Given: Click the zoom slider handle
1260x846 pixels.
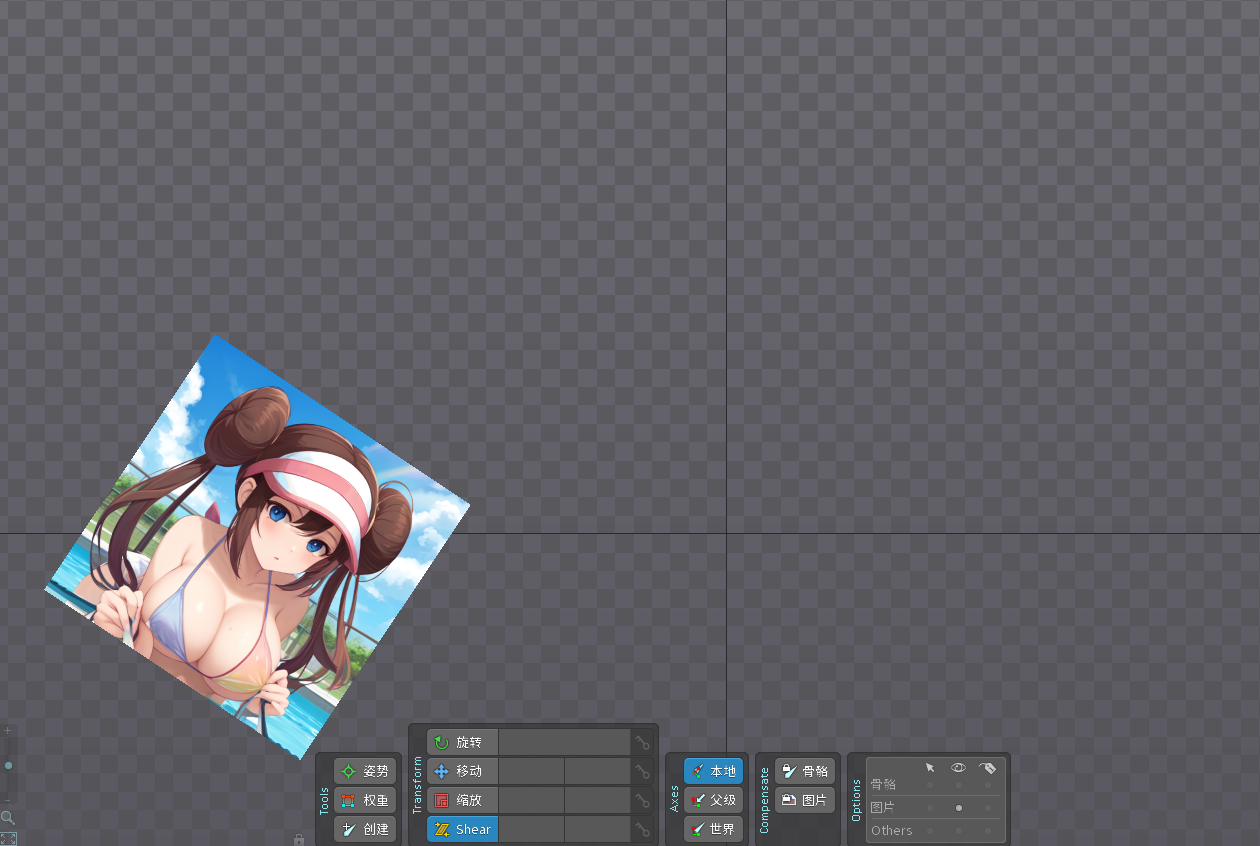Looking at the screenshot, I should [8, 766].
